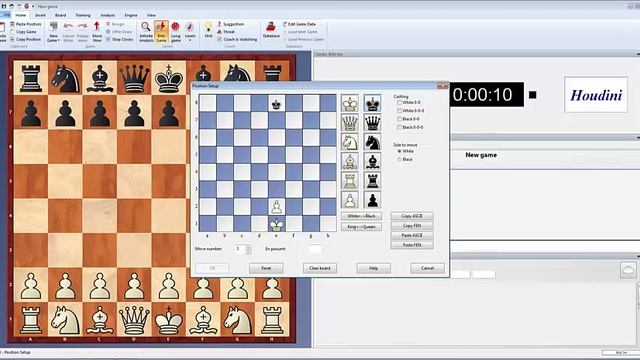Click the redo icon in quick access toolbar
Image resolution: width=640 pixels, height=360 pixels.
[19, 6]
